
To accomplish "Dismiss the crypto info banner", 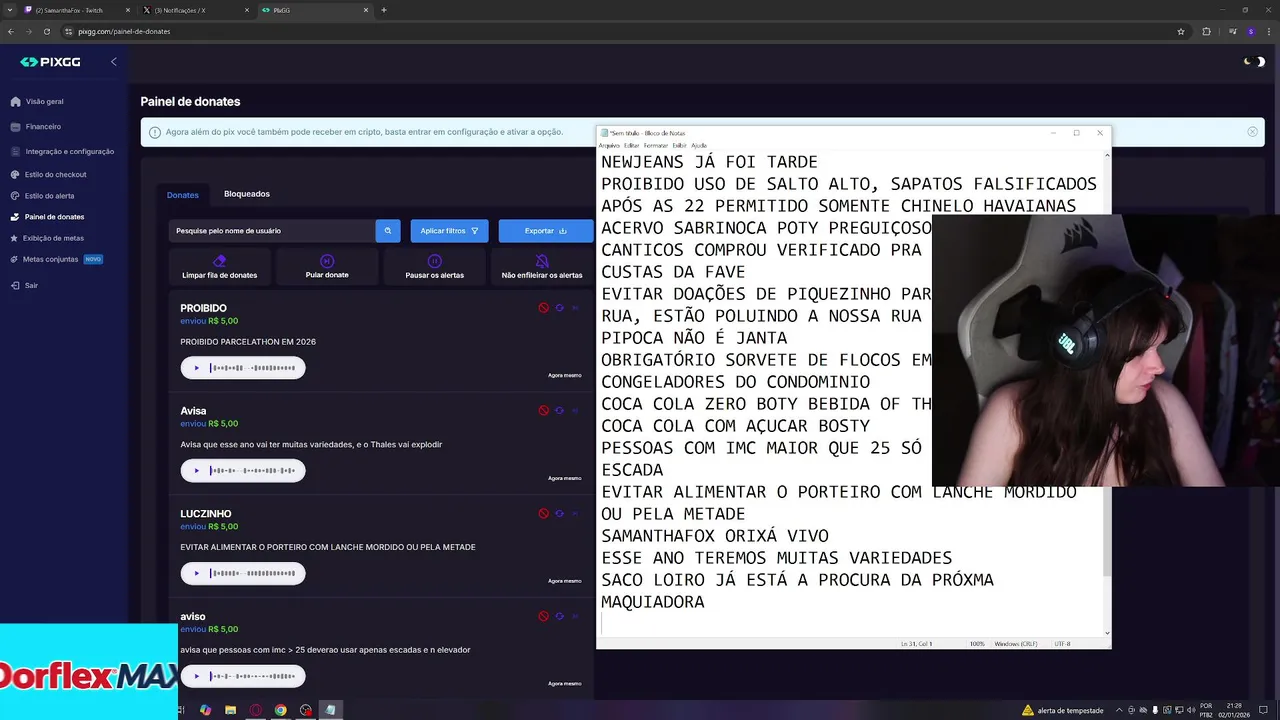I will (x=1252, y=132).
